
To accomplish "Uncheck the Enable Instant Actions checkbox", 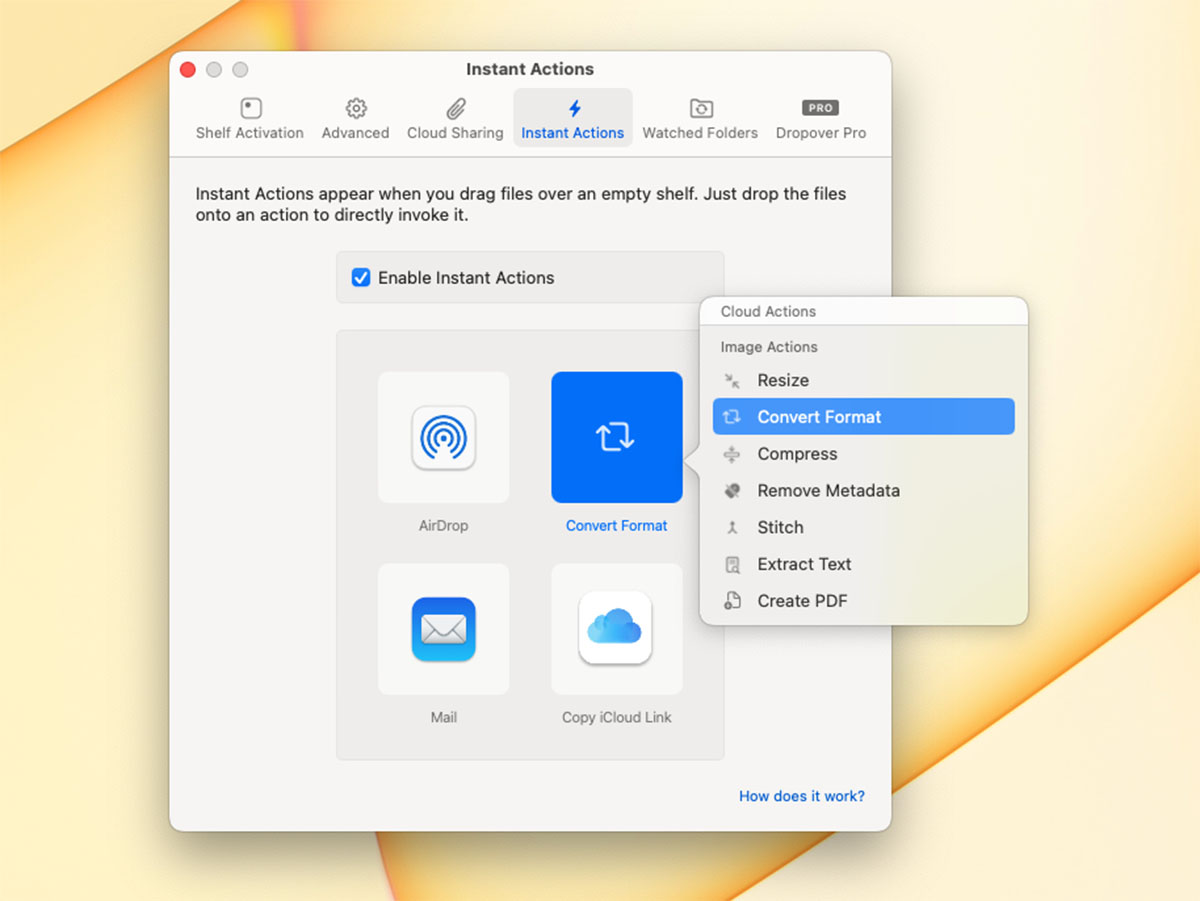I will click(361, 278).
